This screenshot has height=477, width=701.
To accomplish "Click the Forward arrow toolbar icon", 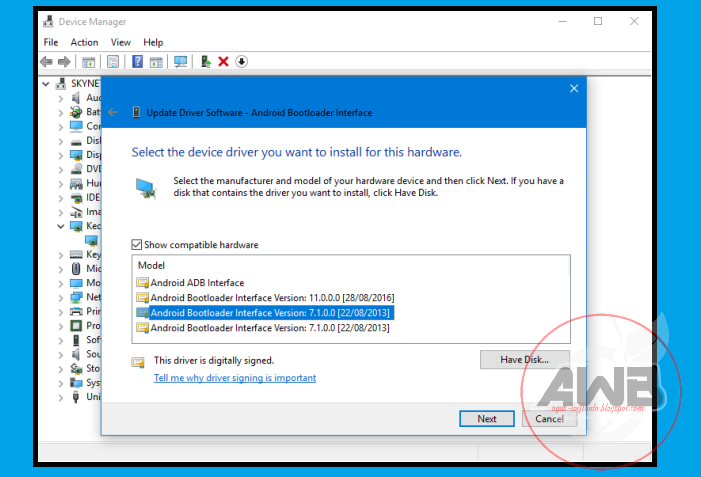I will [x=64, y=62].
